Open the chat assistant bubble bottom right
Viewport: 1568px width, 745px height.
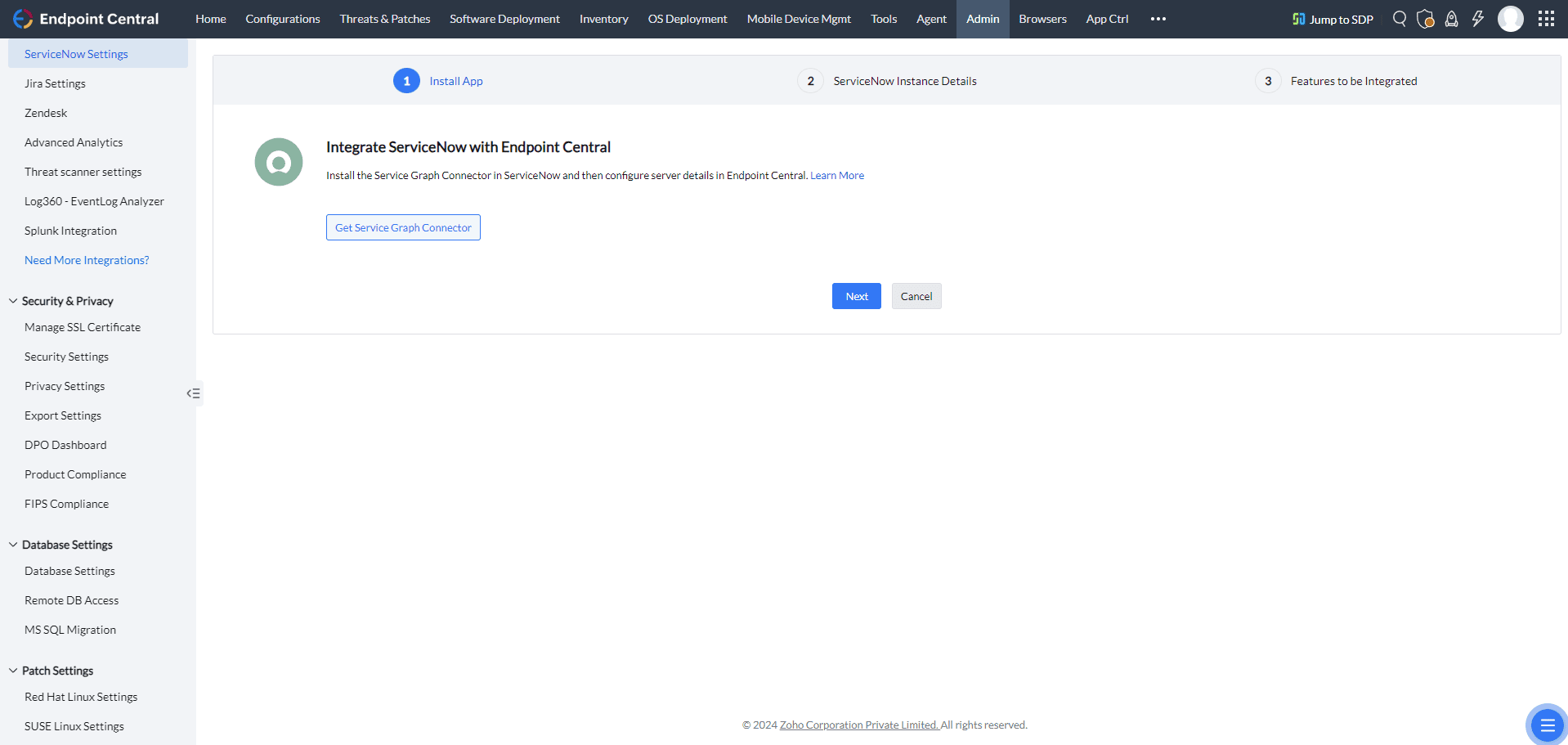(x=1545, y=725)
